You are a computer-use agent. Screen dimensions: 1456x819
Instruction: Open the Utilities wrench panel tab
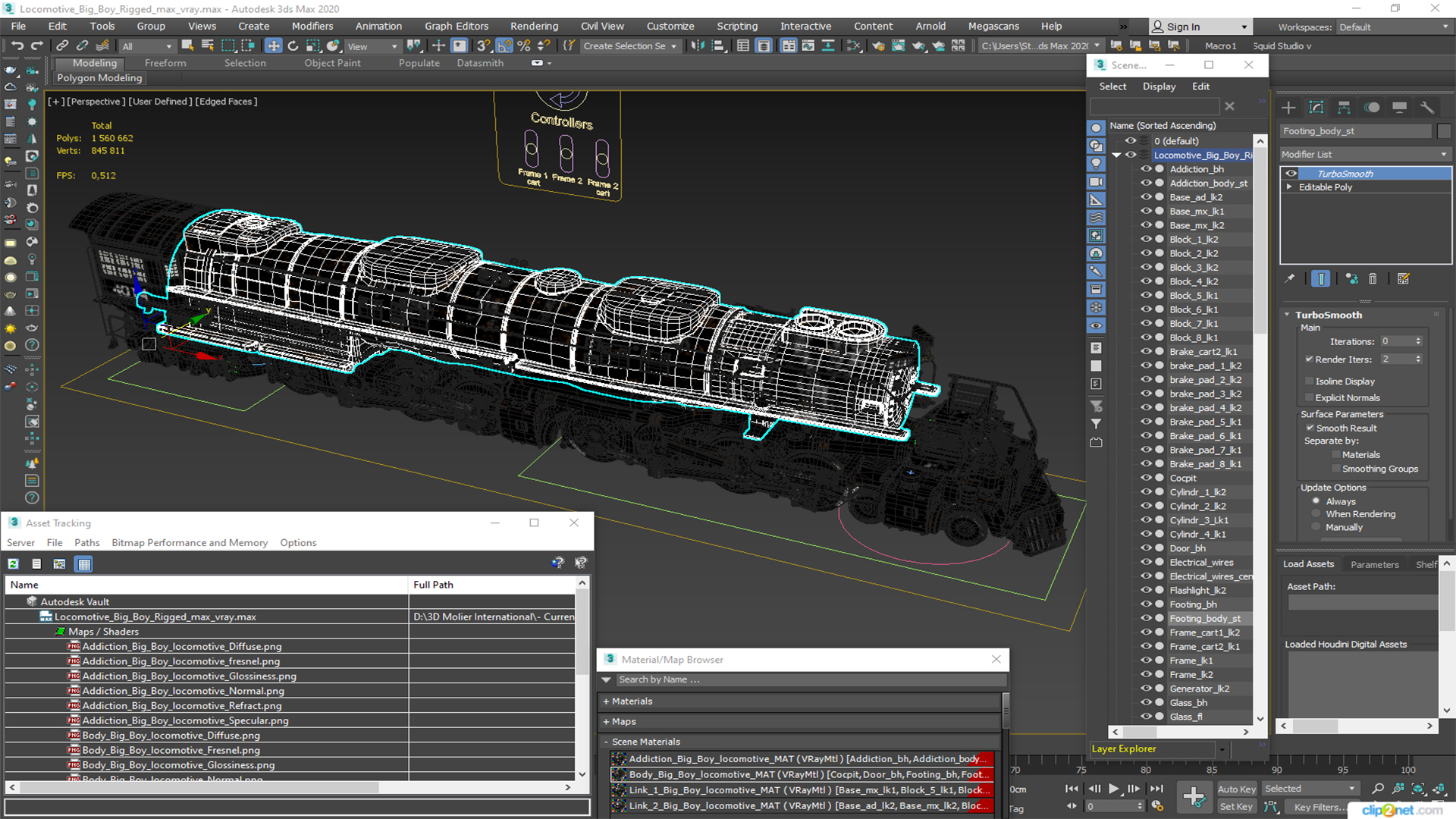1427,108
